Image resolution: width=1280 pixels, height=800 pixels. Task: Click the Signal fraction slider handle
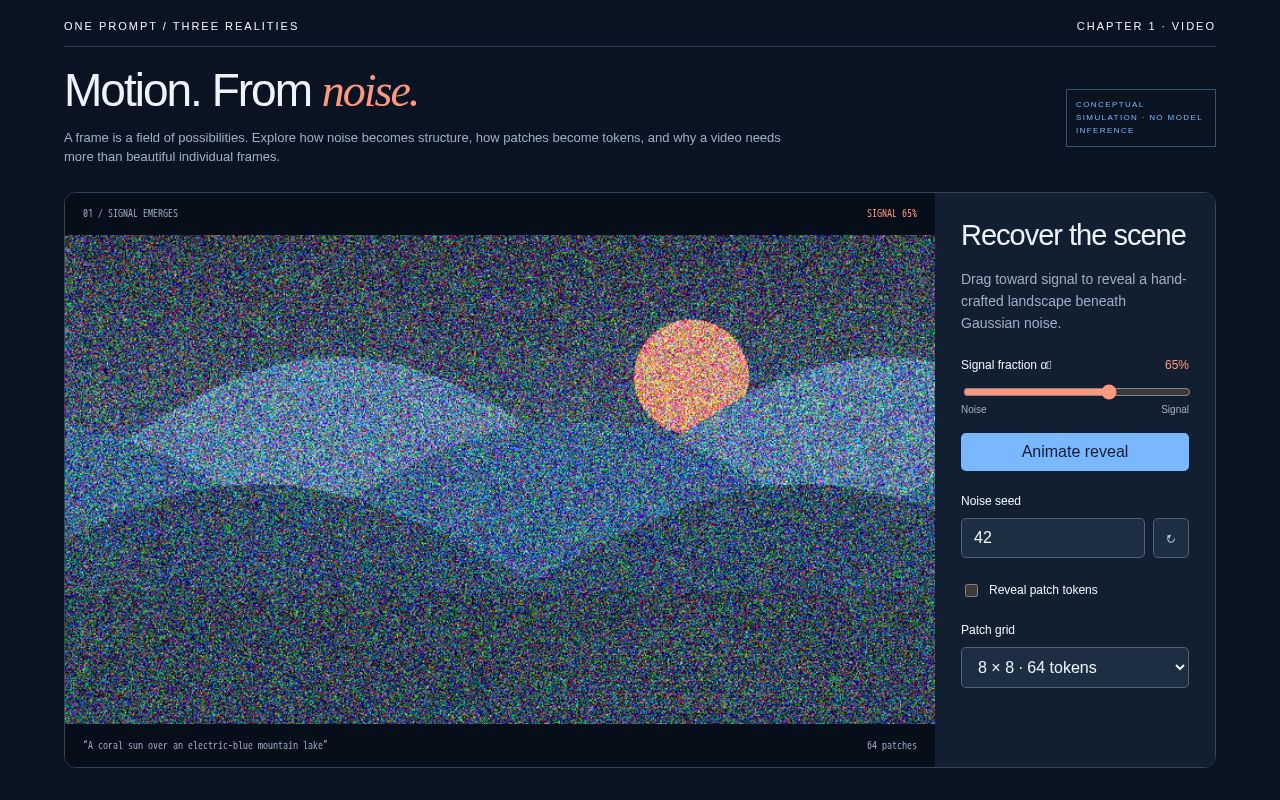pos(1109,392)
